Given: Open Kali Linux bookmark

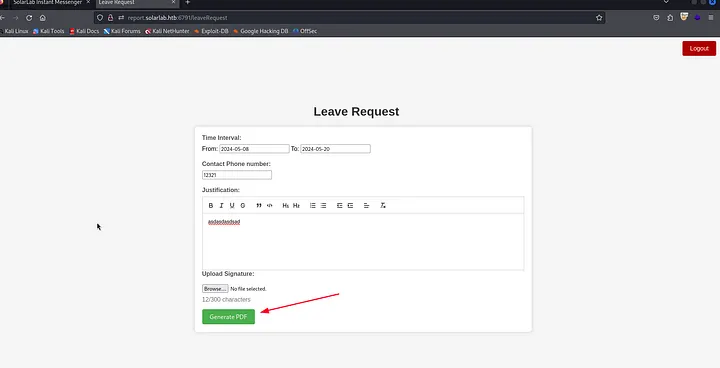Looking at the screenshot, I should click(14, 31).
